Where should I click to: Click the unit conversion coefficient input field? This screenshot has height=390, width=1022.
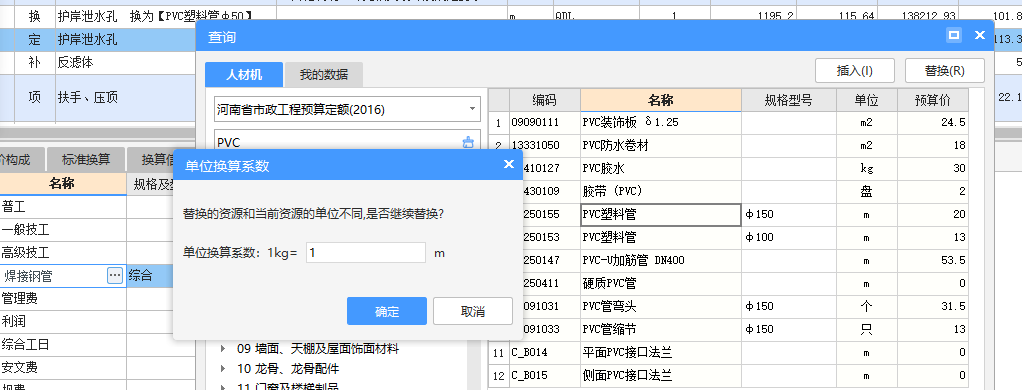366,252
